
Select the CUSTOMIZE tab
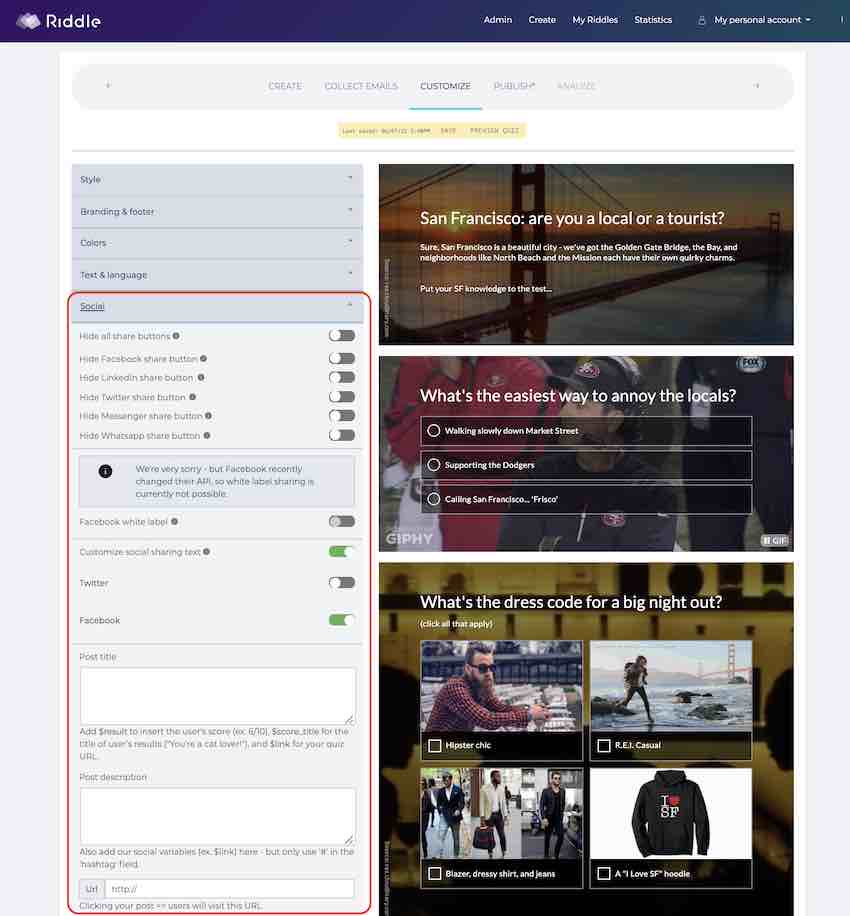tap(445, 86)
